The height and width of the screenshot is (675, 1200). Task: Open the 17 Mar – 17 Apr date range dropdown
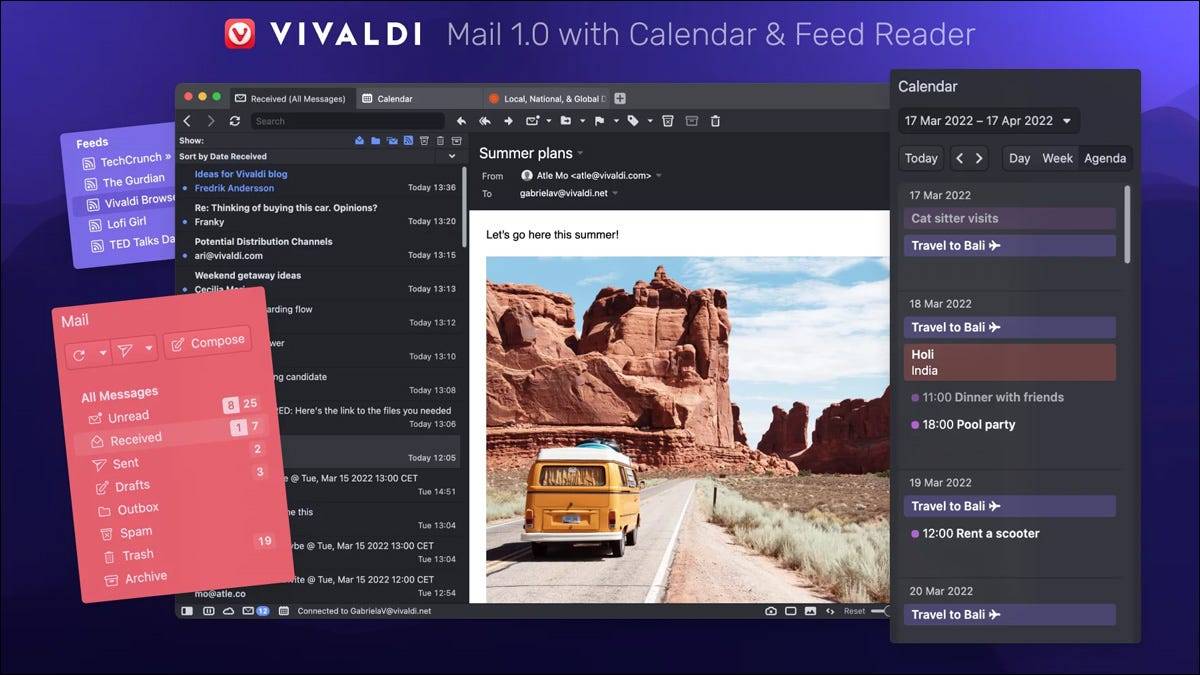988,120
